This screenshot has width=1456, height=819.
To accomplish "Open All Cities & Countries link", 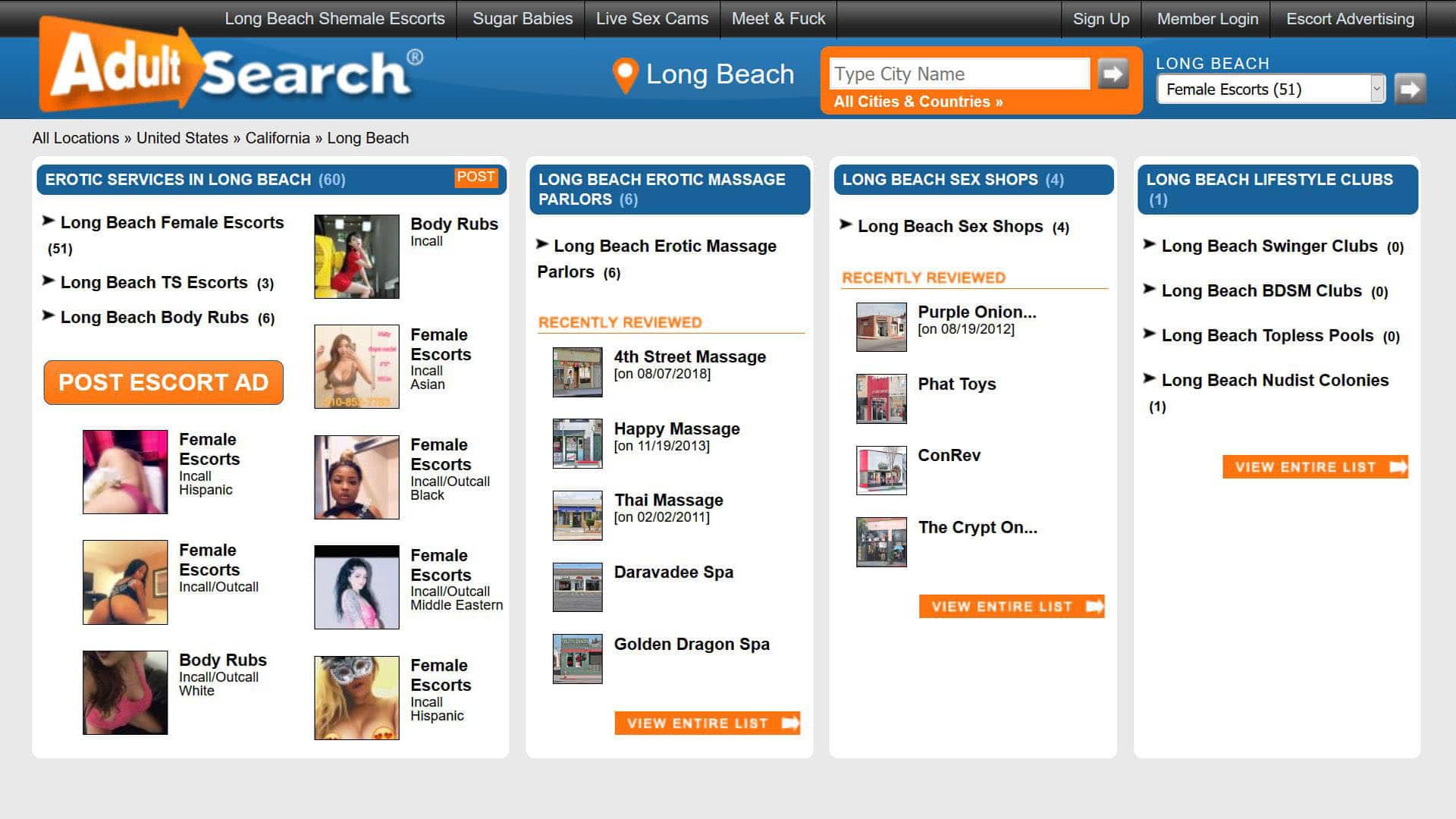I will pos(918,102).
